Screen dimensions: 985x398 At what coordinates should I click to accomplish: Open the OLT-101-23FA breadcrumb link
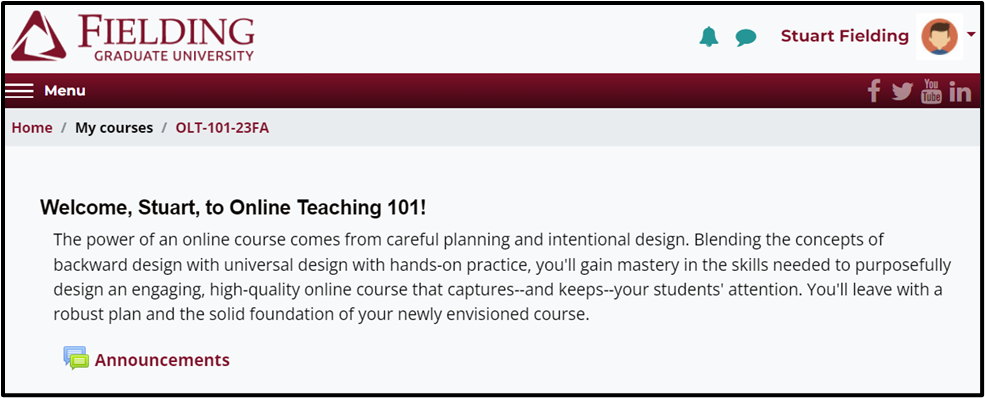coord(222,128)
